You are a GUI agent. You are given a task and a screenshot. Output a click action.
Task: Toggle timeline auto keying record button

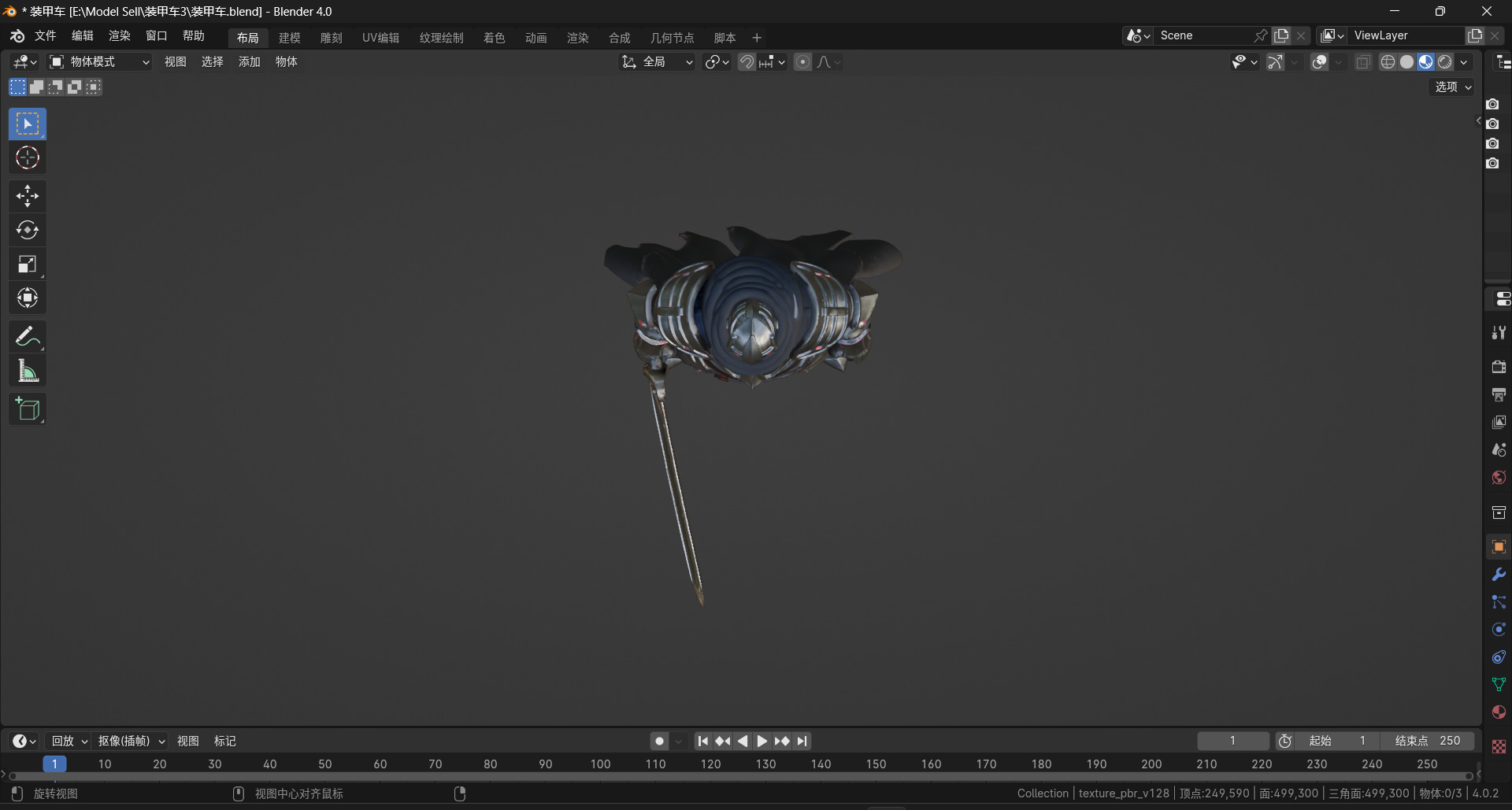click(x=660, y=741)
